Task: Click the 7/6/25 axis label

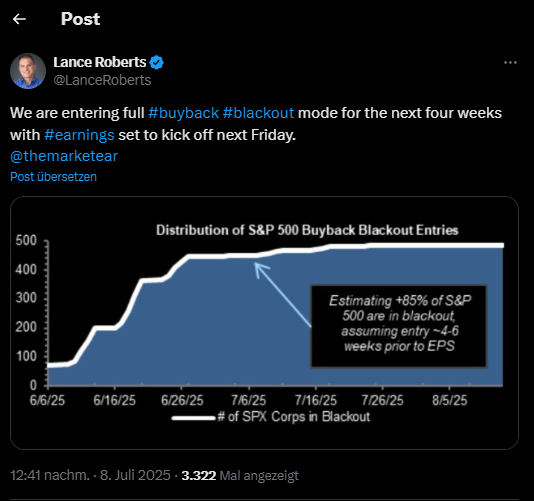Action: click(x=249, y=400)
